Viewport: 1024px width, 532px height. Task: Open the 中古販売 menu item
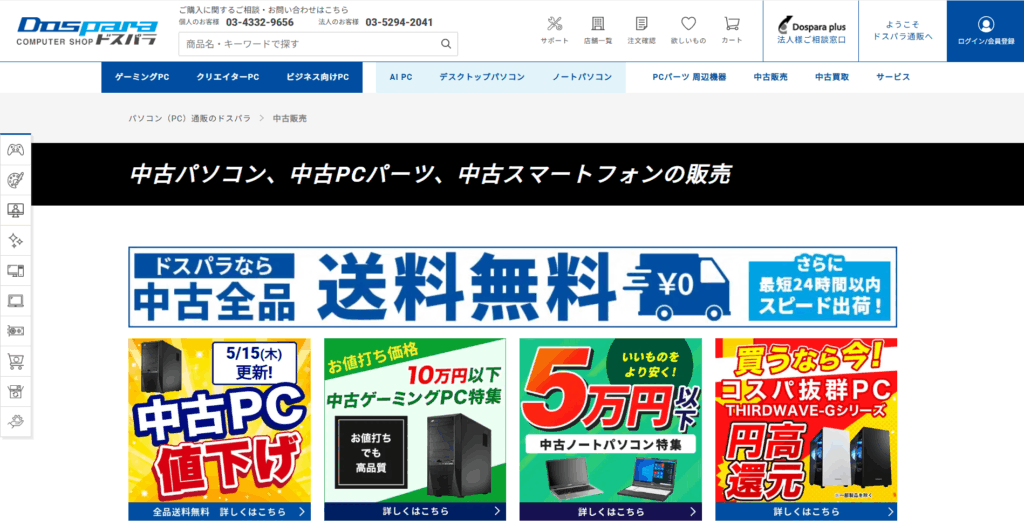[x=771, y=77]
